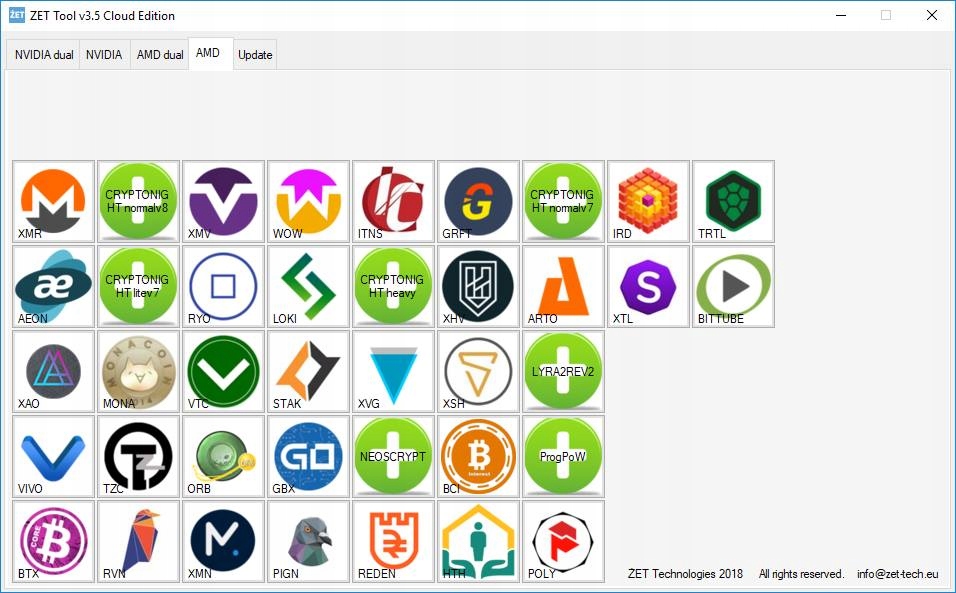Select the LOKI coin icon
This screenshot has width=956, height=593.
coord(309,286)
